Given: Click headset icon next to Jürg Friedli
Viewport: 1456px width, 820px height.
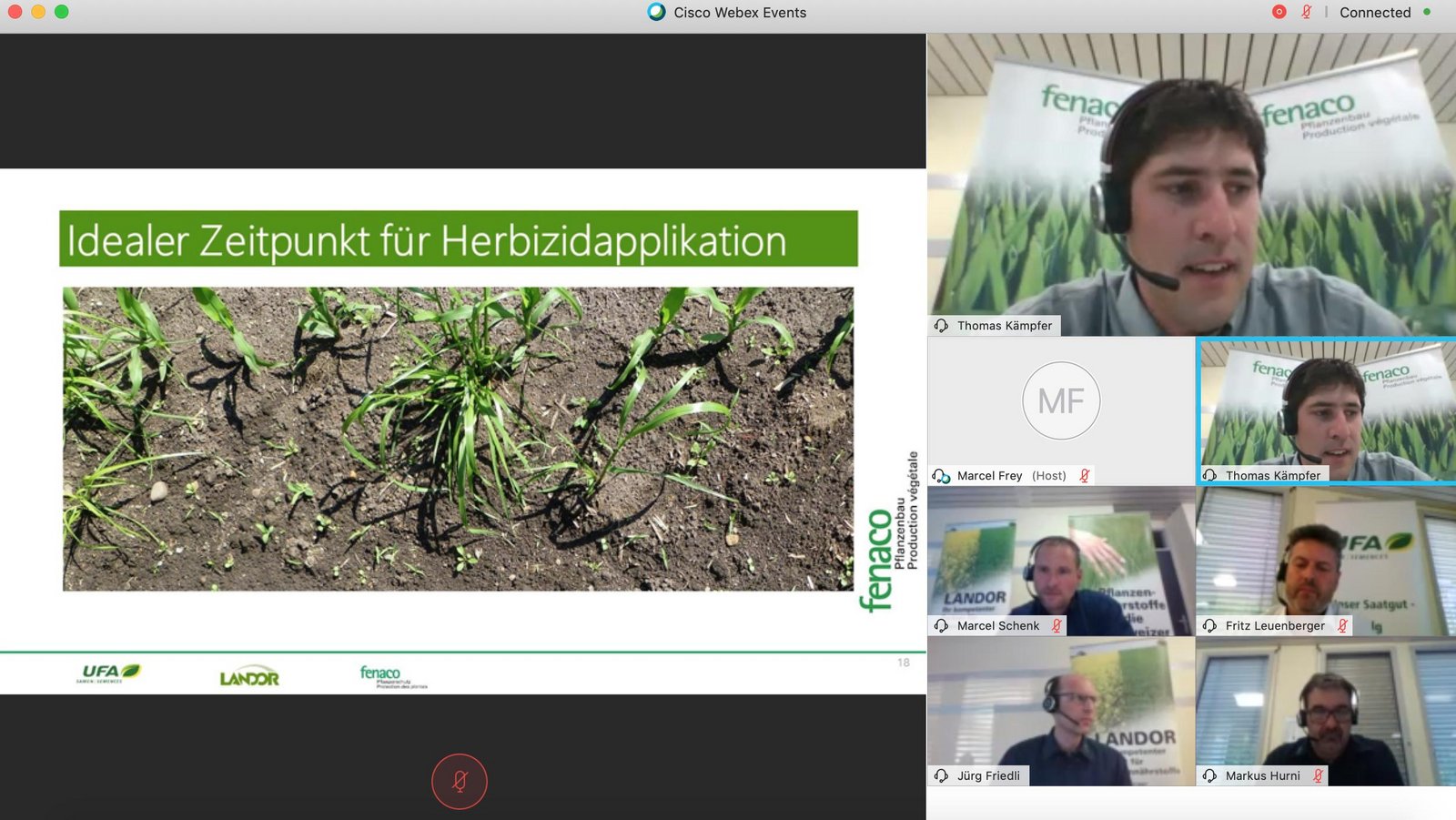Looking at the screenshot, I should [942, 776].
